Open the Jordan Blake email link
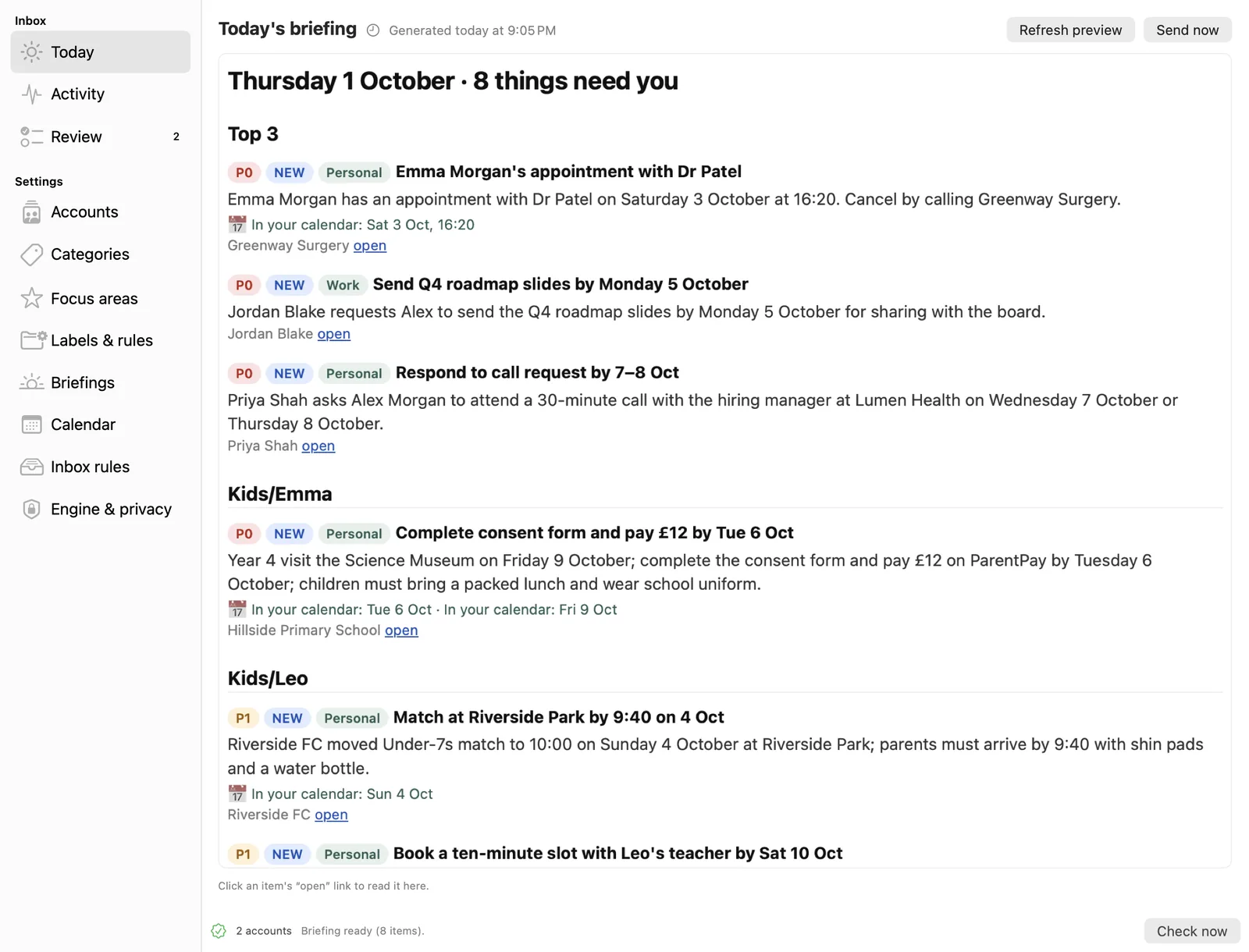1249x952 pixels. tap(334, 334)
